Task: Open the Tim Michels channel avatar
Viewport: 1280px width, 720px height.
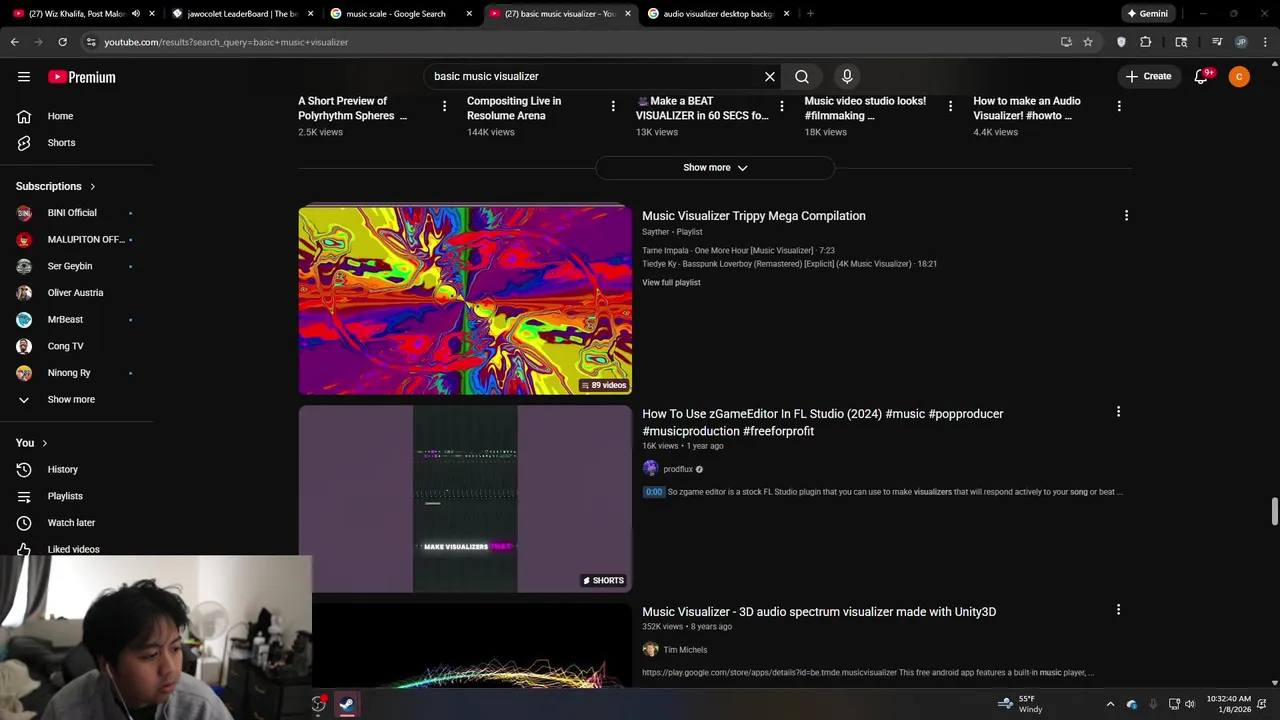Action: [x=650, y=650]
